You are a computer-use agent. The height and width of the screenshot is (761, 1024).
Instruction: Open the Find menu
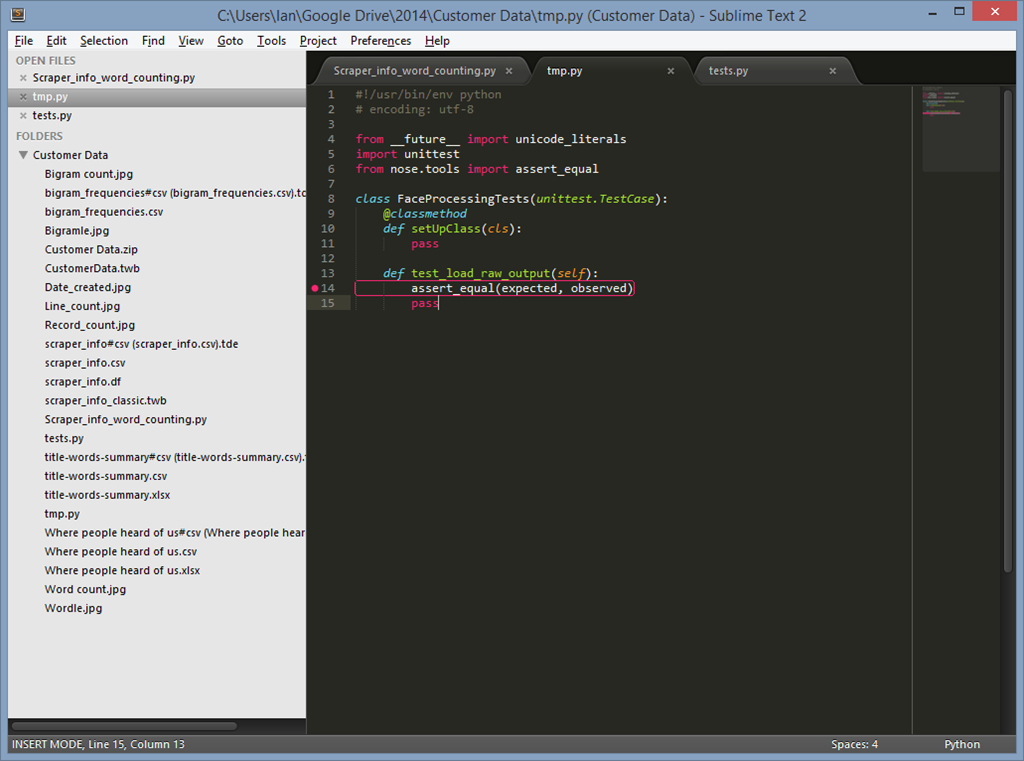click(153, 40)
